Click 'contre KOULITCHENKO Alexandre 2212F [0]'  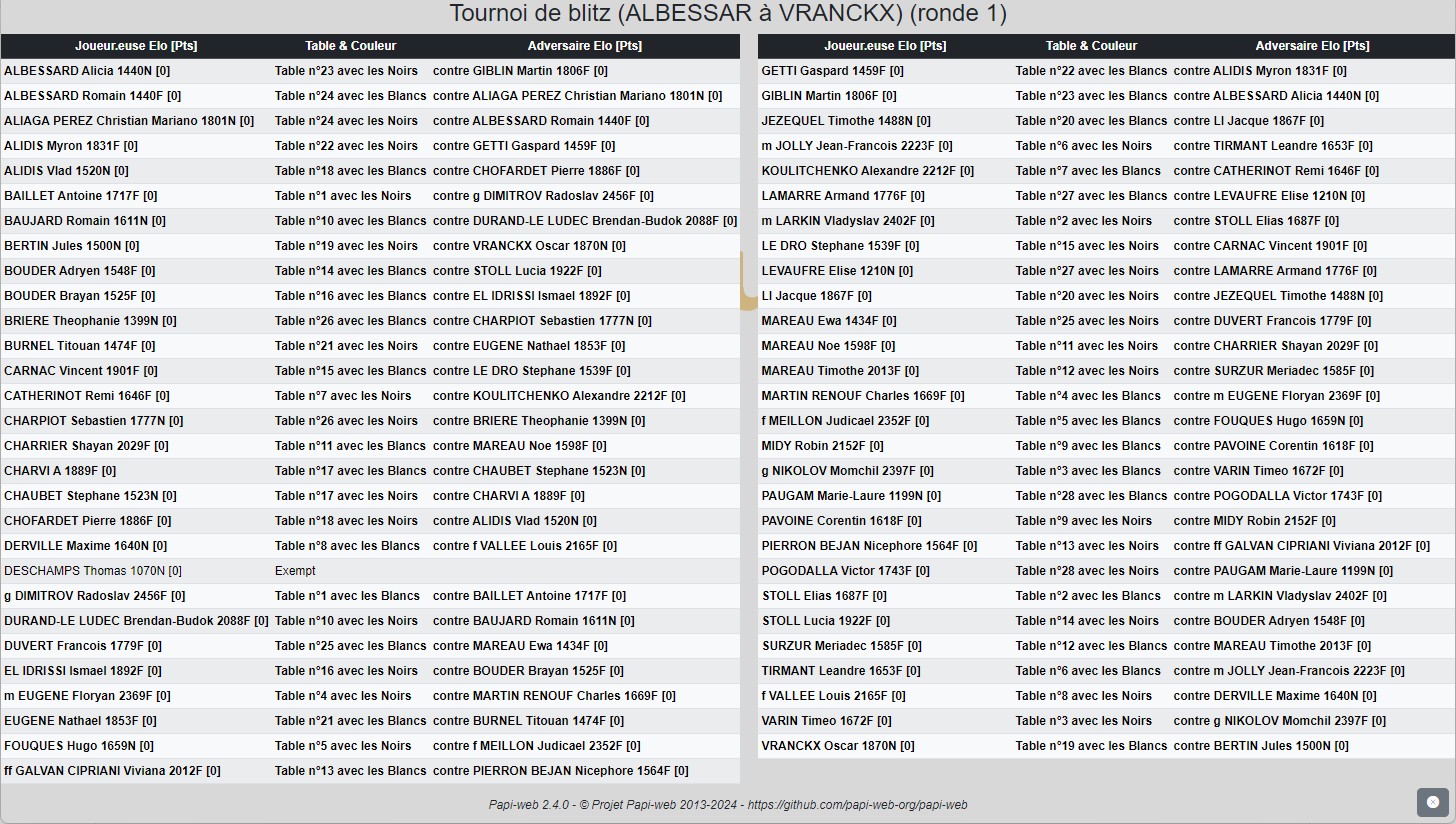[559, 396]
